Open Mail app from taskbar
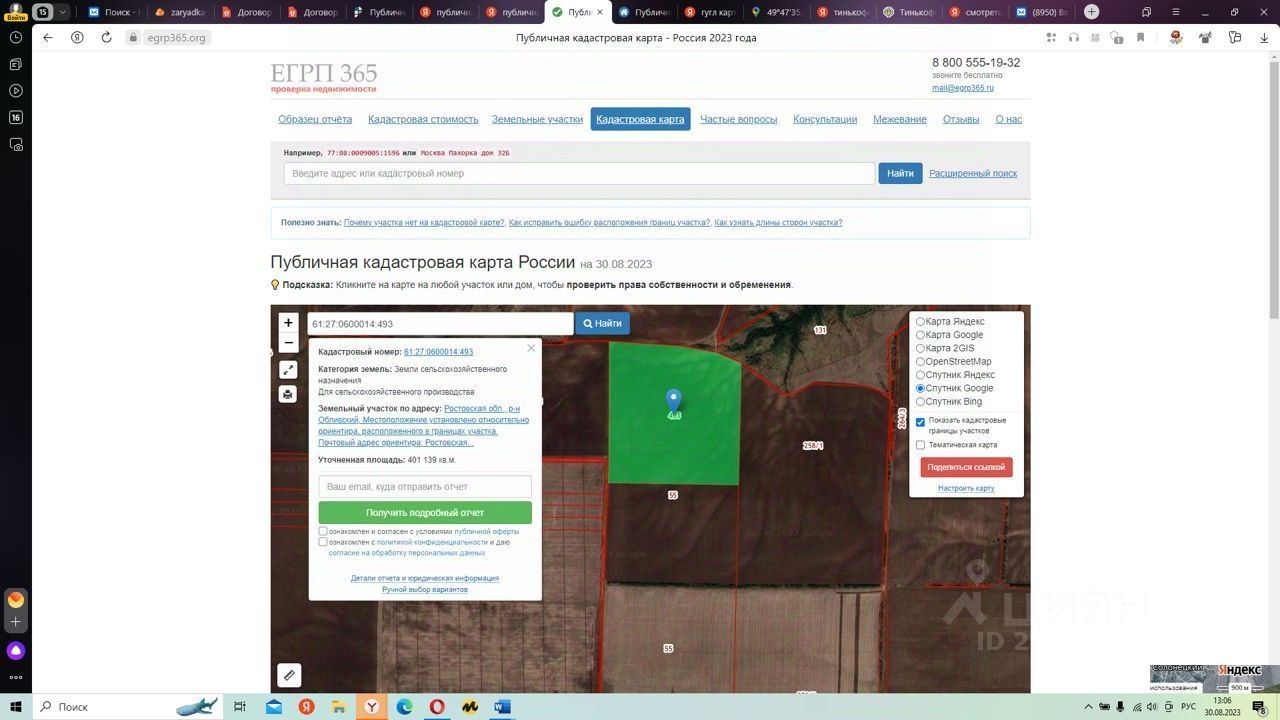The height and width of the screenshot is (720, 1280). [274, 707]
